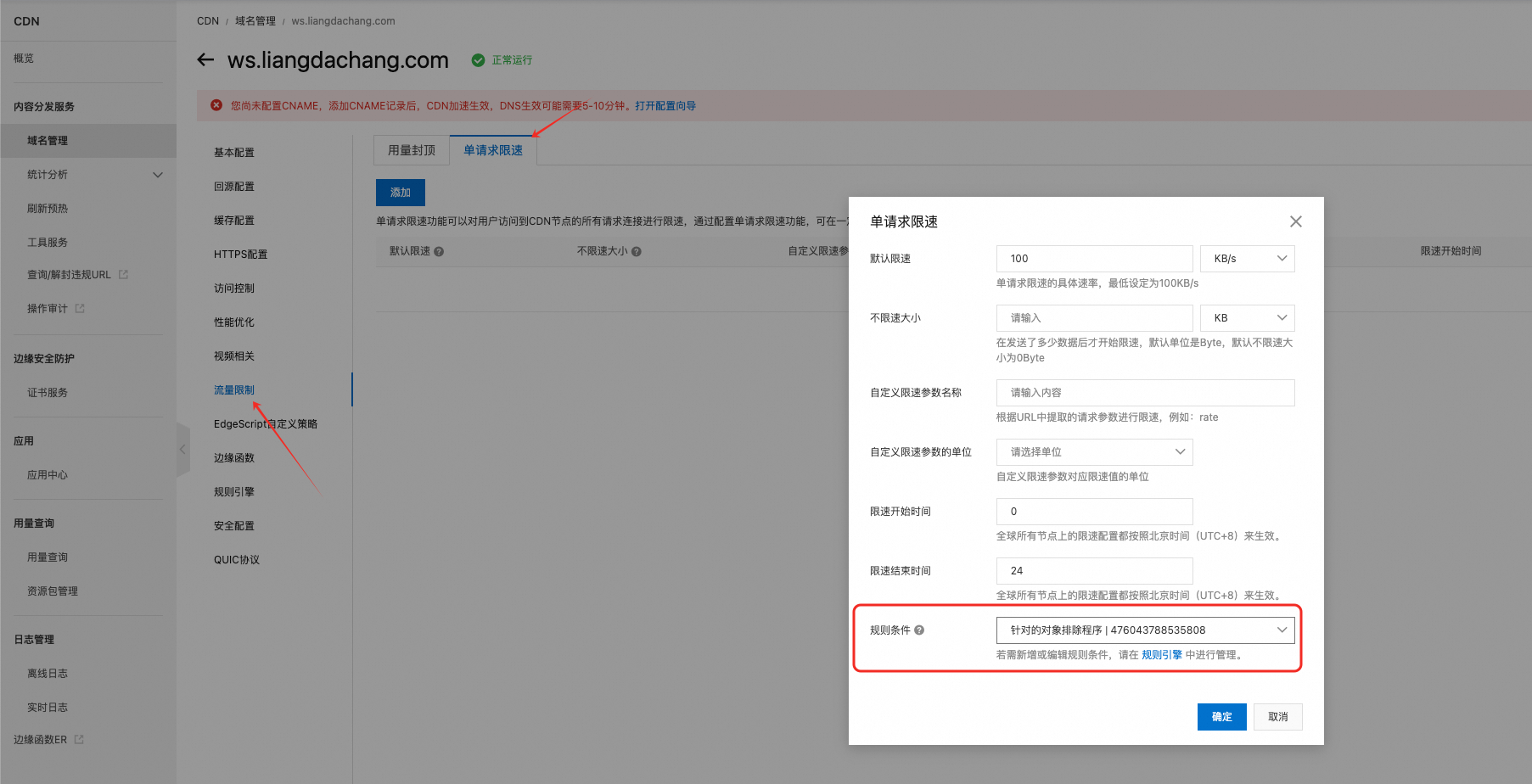Click the green 正常运行 status icon
This screenshot has width=1532, height=784.
tap(478, 60)
